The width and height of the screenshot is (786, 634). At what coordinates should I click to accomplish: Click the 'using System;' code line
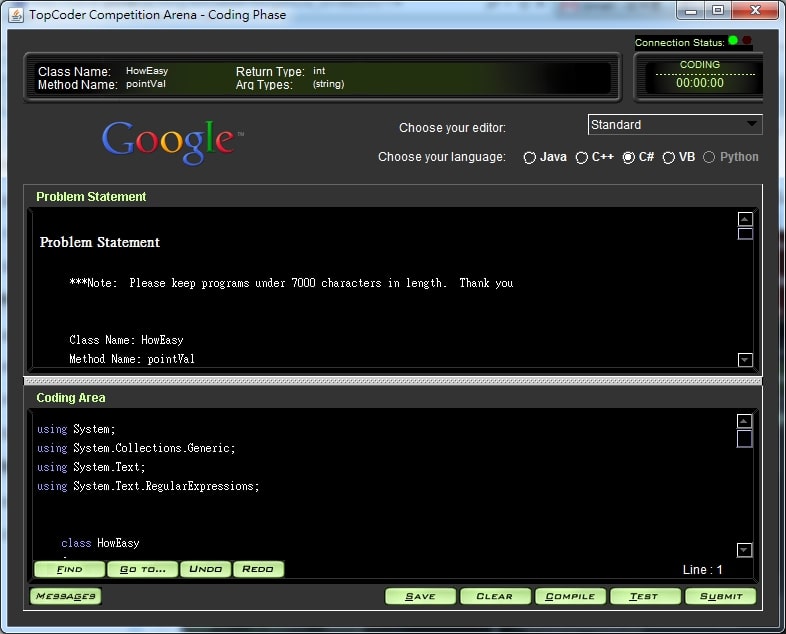pos(76,430)
